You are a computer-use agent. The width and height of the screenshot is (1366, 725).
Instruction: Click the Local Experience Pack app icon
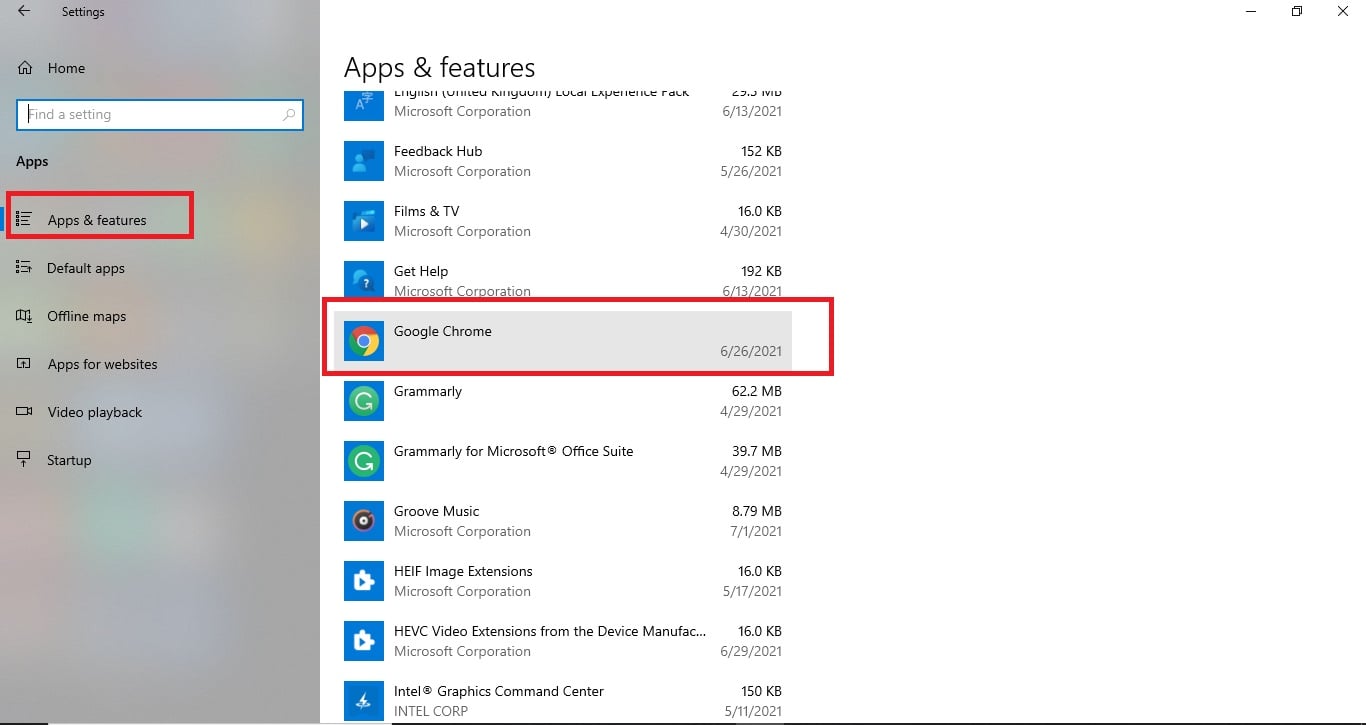[364, 105]
